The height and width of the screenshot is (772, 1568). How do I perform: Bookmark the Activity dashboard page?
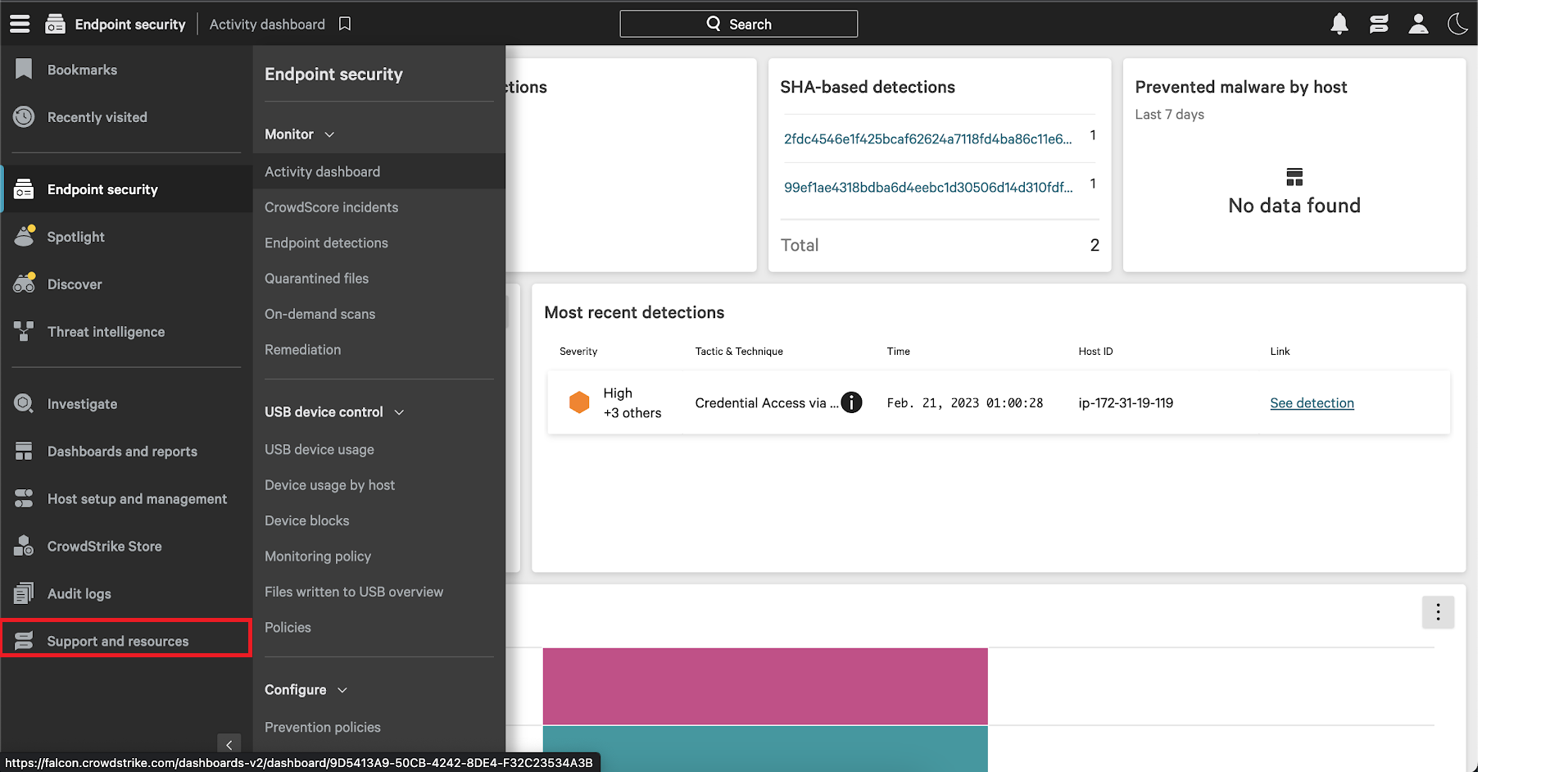344,24
